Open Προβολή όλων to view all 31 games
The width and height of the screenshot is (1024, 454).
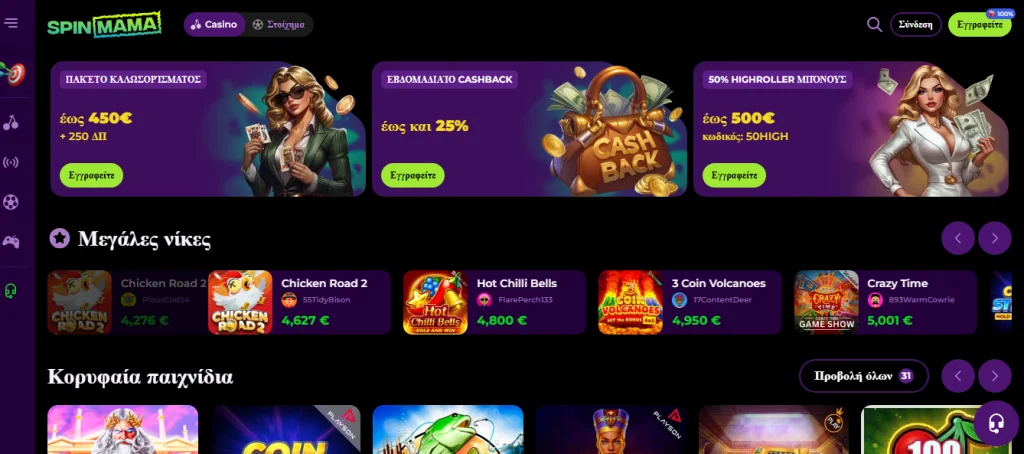863,376
